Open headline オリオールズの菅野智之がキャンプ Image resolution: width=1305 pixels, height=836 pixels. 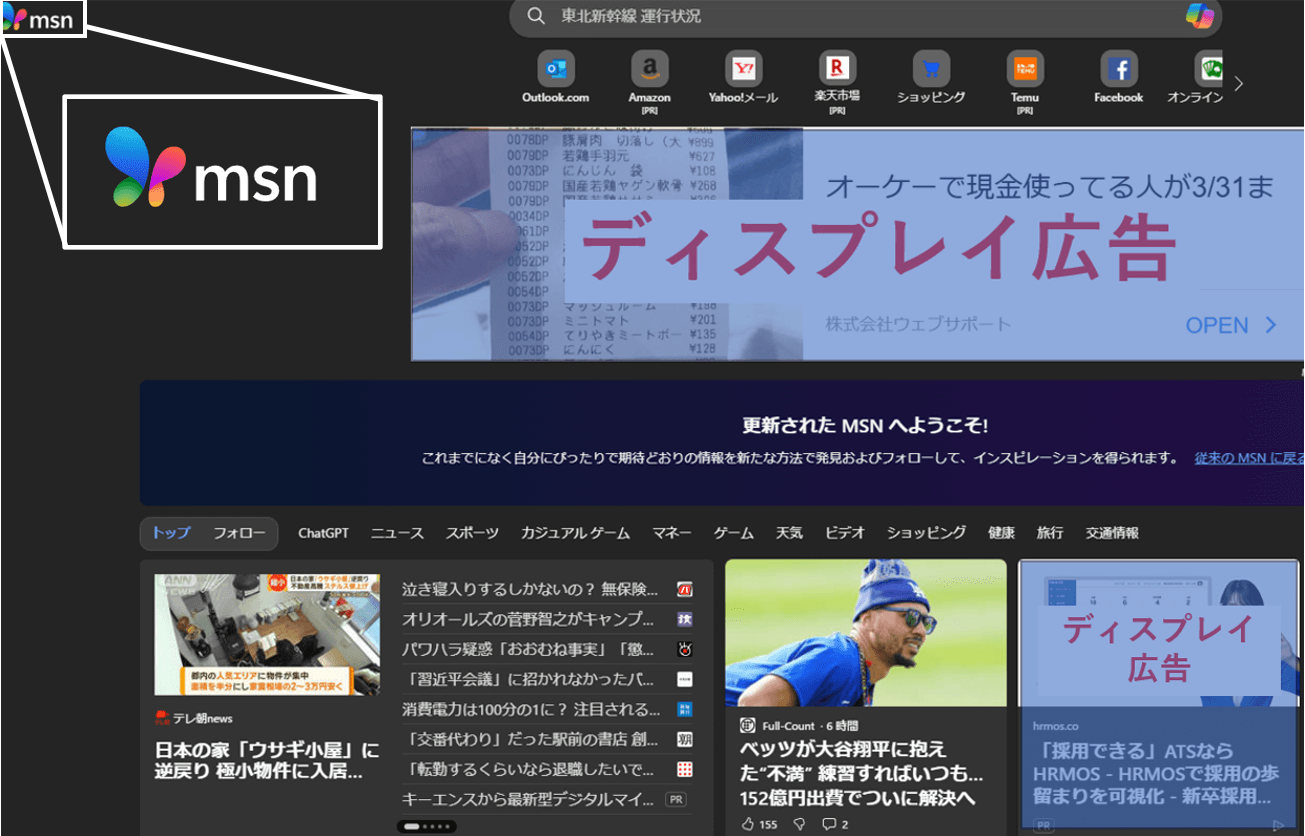coord(530,619)
